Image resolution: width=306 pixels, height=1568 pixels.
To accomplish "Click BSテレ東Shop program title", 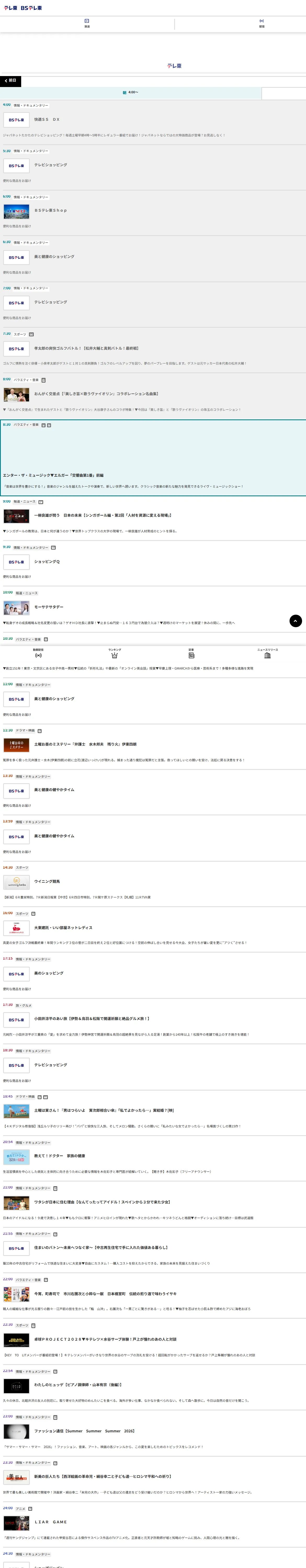I will click(50, 211).
